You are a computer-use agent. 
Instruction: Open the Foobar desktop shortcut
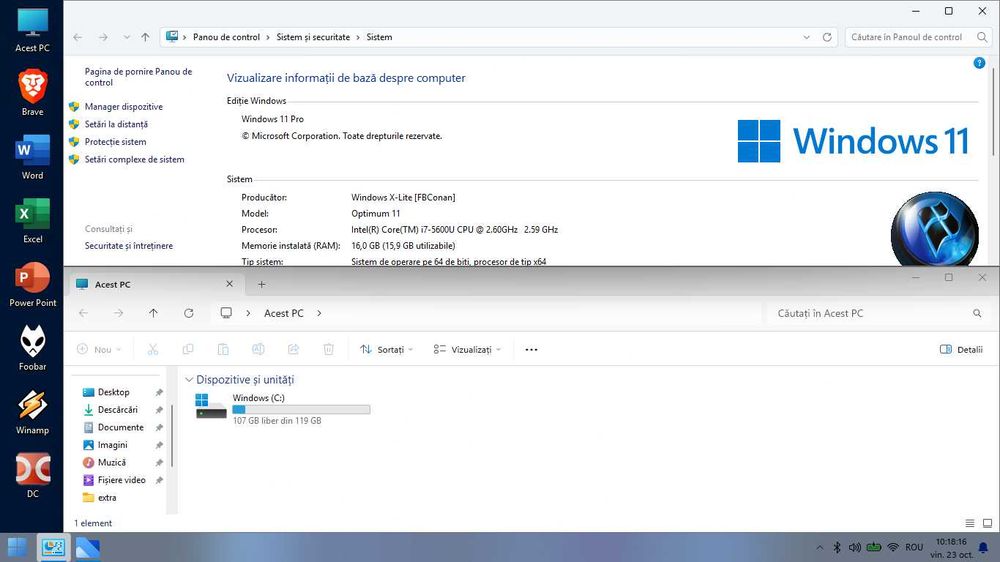pos(33,348)
